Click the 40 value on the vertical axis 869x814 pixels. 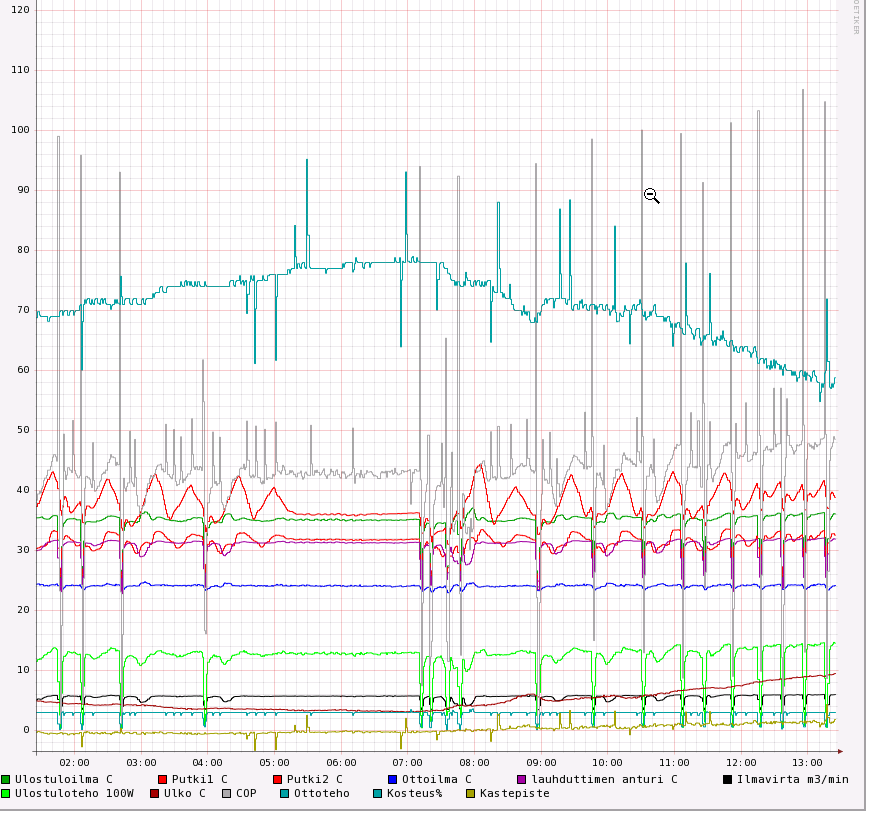[x=23, y=490]
